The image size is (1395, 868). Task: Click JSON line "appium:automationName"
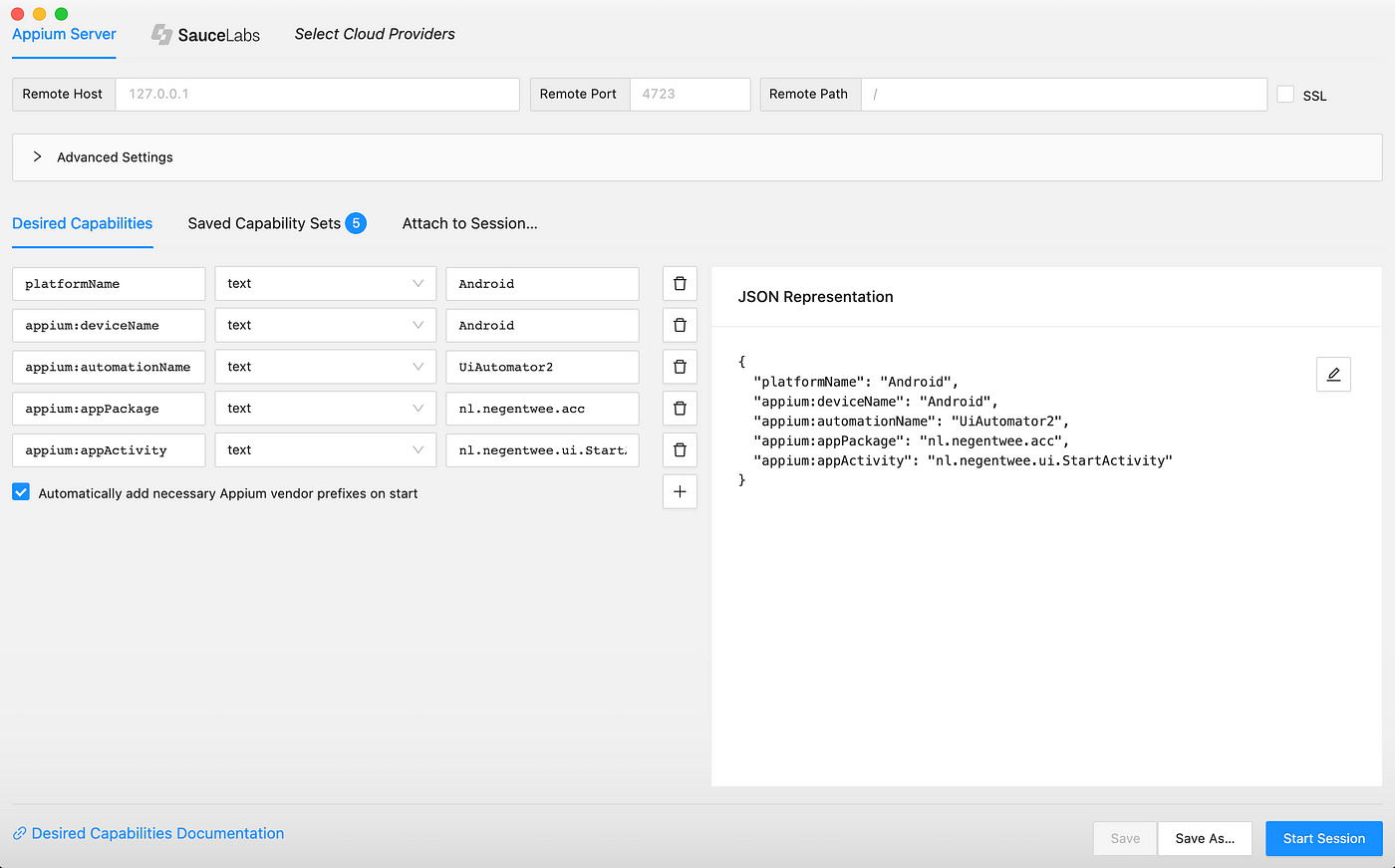(x=911, y=422)
